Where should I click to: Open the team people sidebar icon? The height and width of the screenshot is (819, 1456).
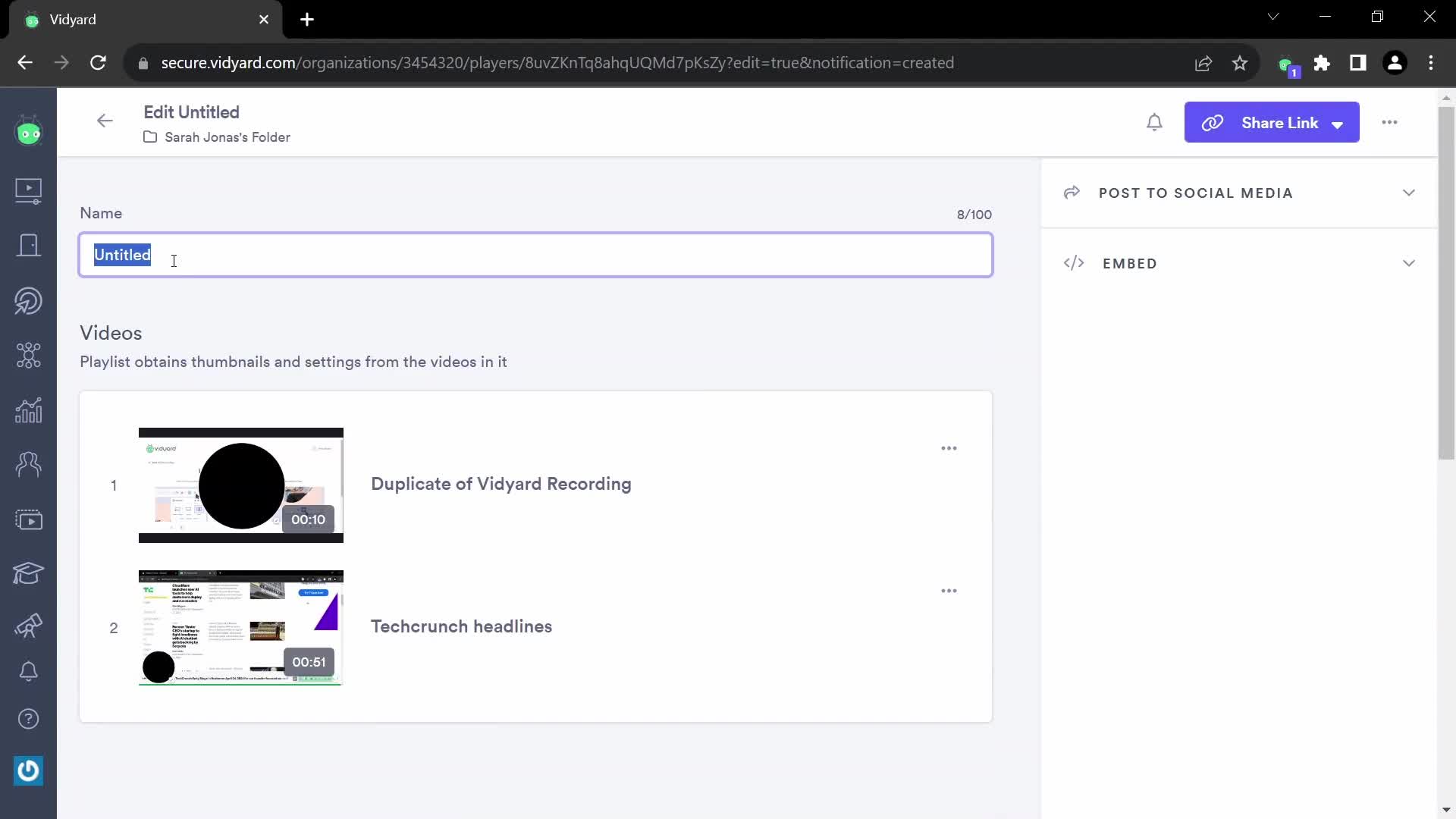(x=29, y=464)
